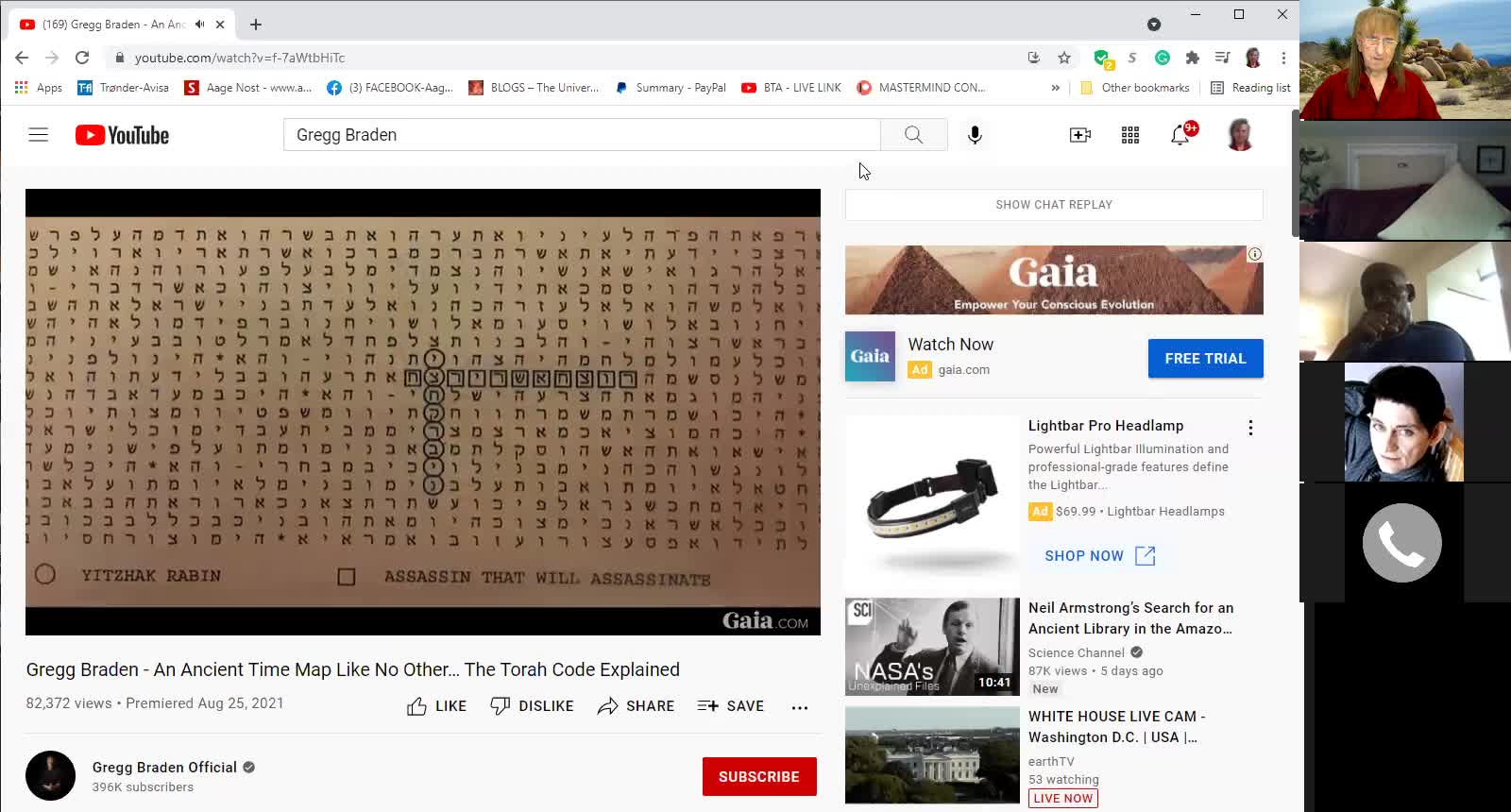This screenshot has width=1511, height=812.
Task: Open the notifications bell
Action: pyautogui.click(x=1180, y=135)
